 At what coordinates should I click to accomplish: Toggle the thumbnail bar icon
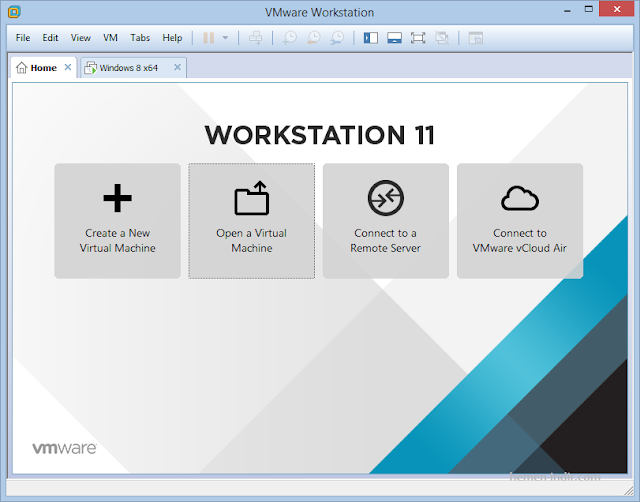coord(394,38)
